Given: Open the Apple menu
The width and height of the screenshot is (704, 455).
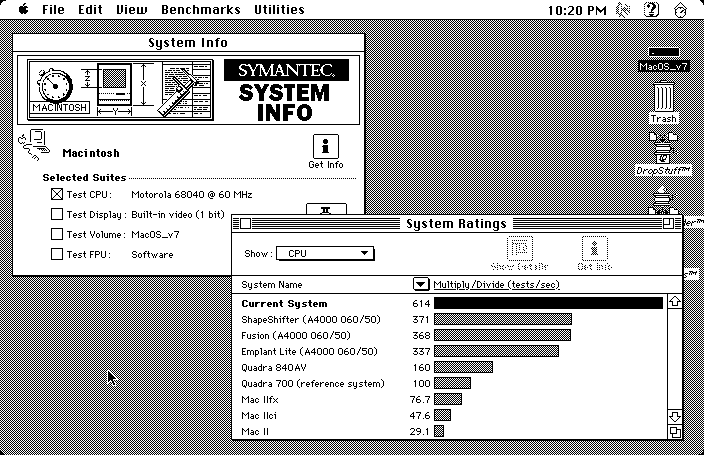Looking at the screenshot, I should click(x=23, y=9).
